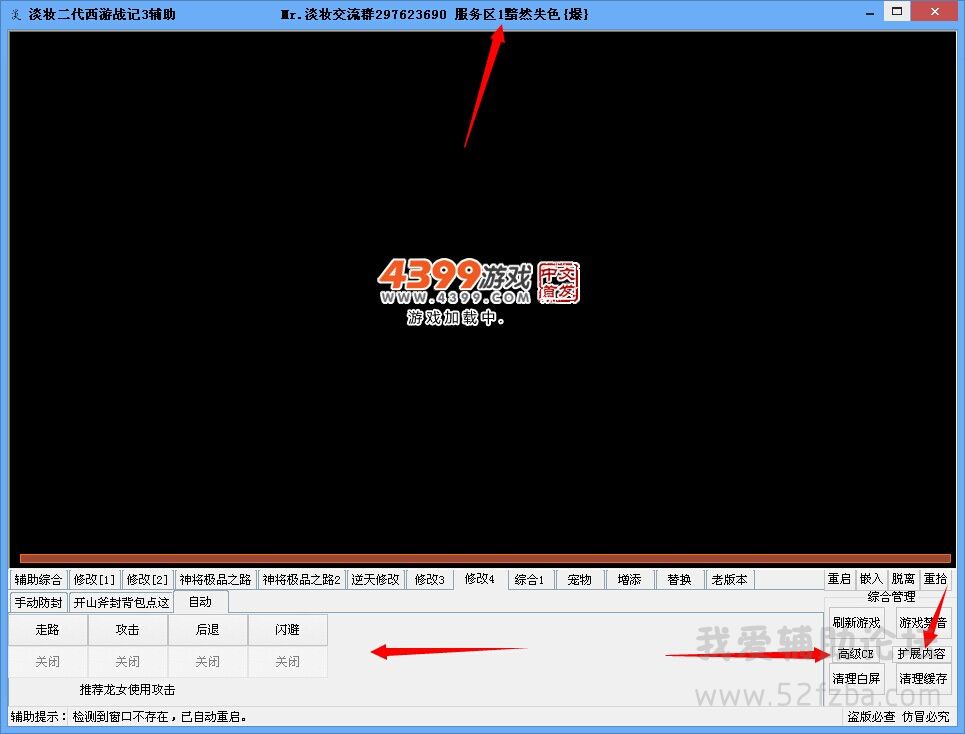Click the 清理缓存 button
The height and width of the screenshot is (734, 965).
pos(923,679)
